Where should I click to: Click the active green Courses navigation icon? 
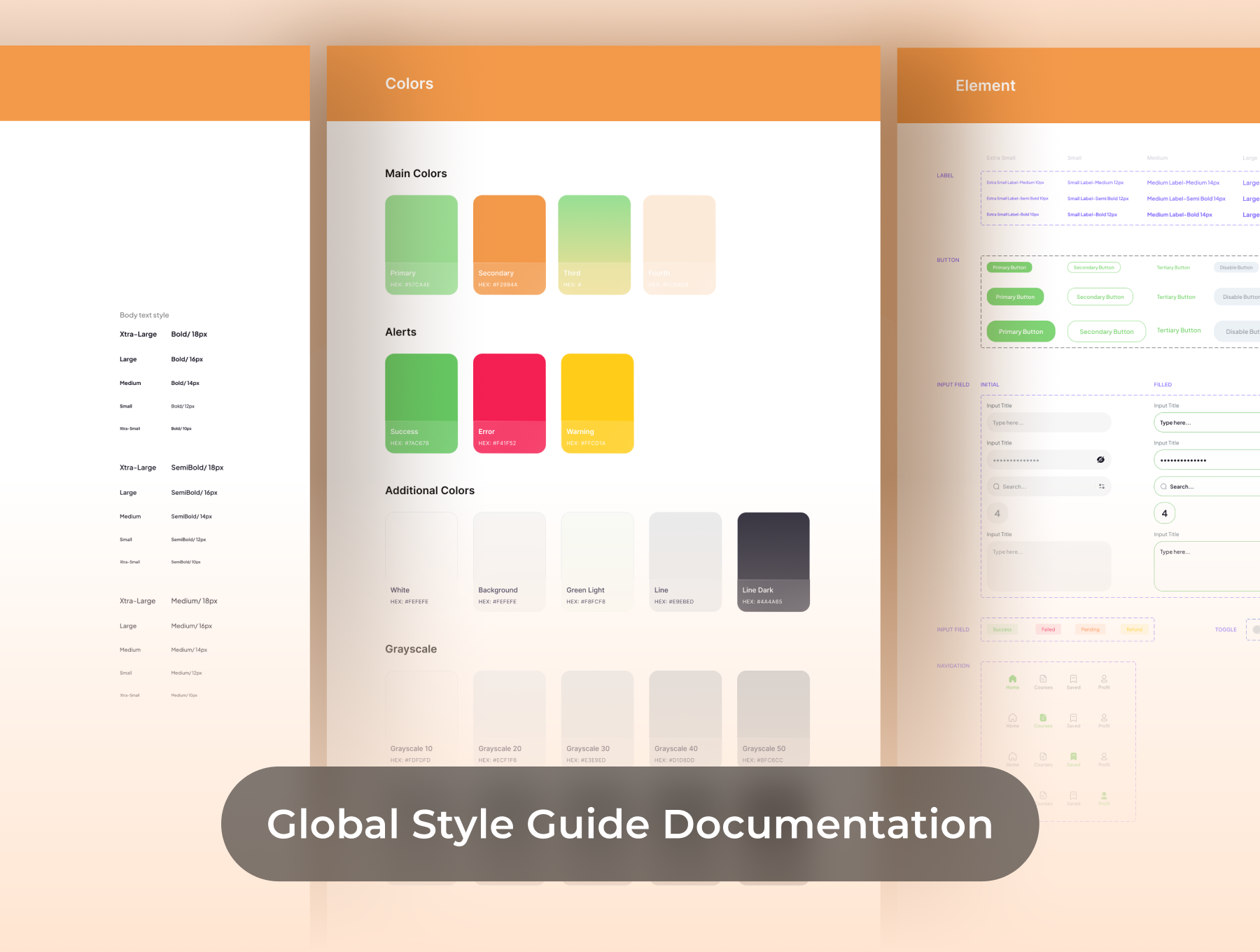point(1043,718)
